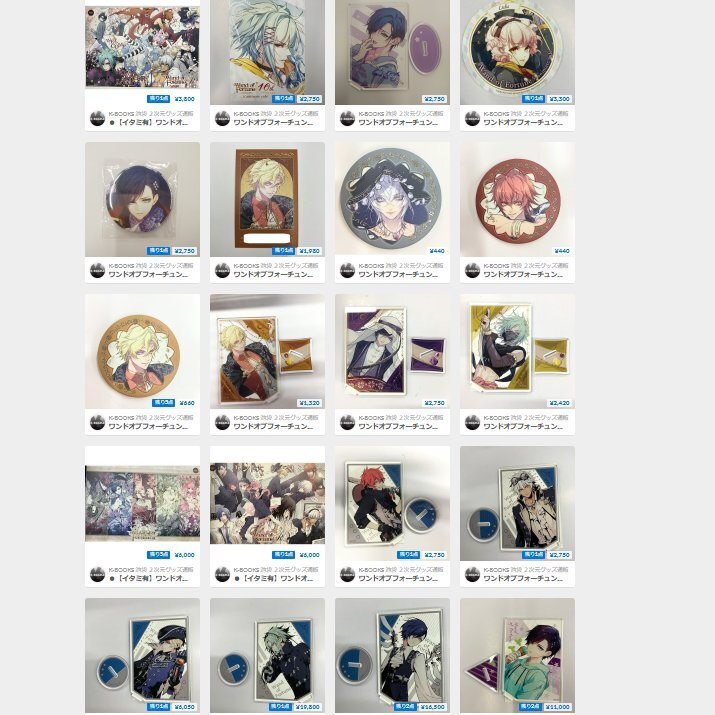Click the seller avatar under the grey ¥440 badge
Image resolution: width=715 pixels, height=715 pixels.
(x=347, y=270)
